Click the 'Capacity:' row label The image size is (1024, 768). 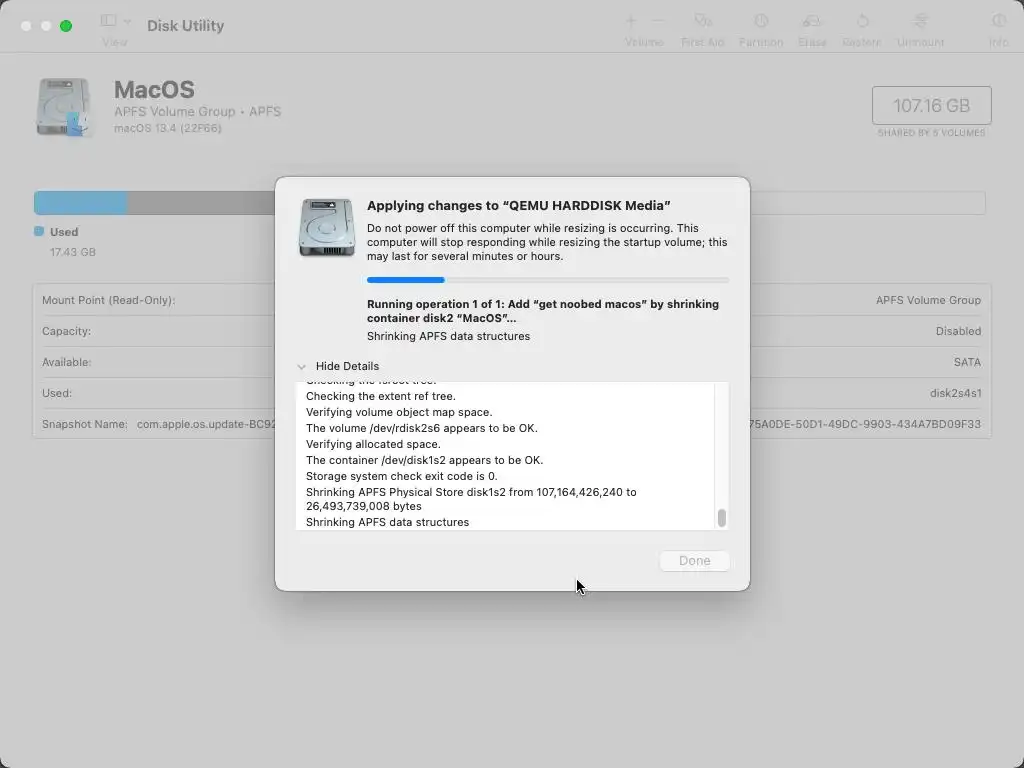[x=67, y=331]
